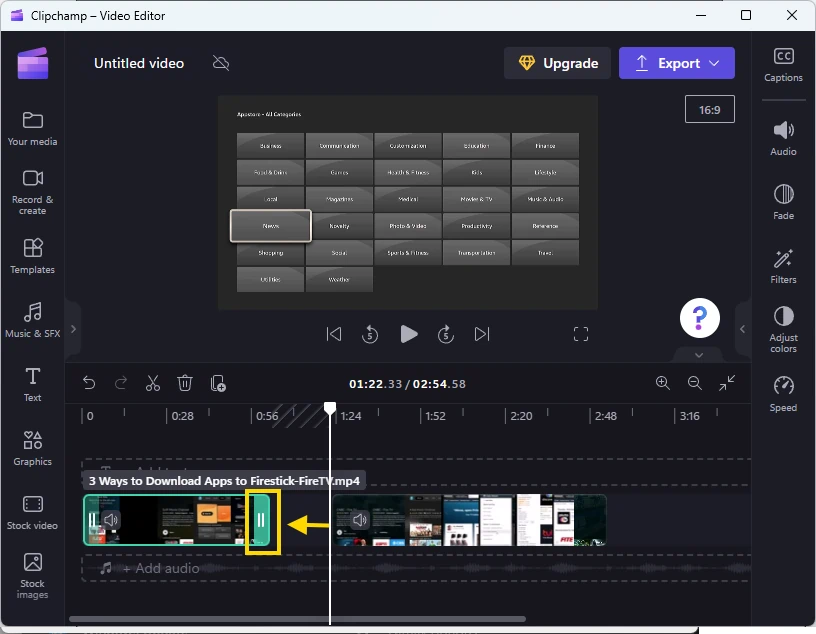Open Record & create panel
The height and width of the screenshot is (634, 816).
point(32,192)
